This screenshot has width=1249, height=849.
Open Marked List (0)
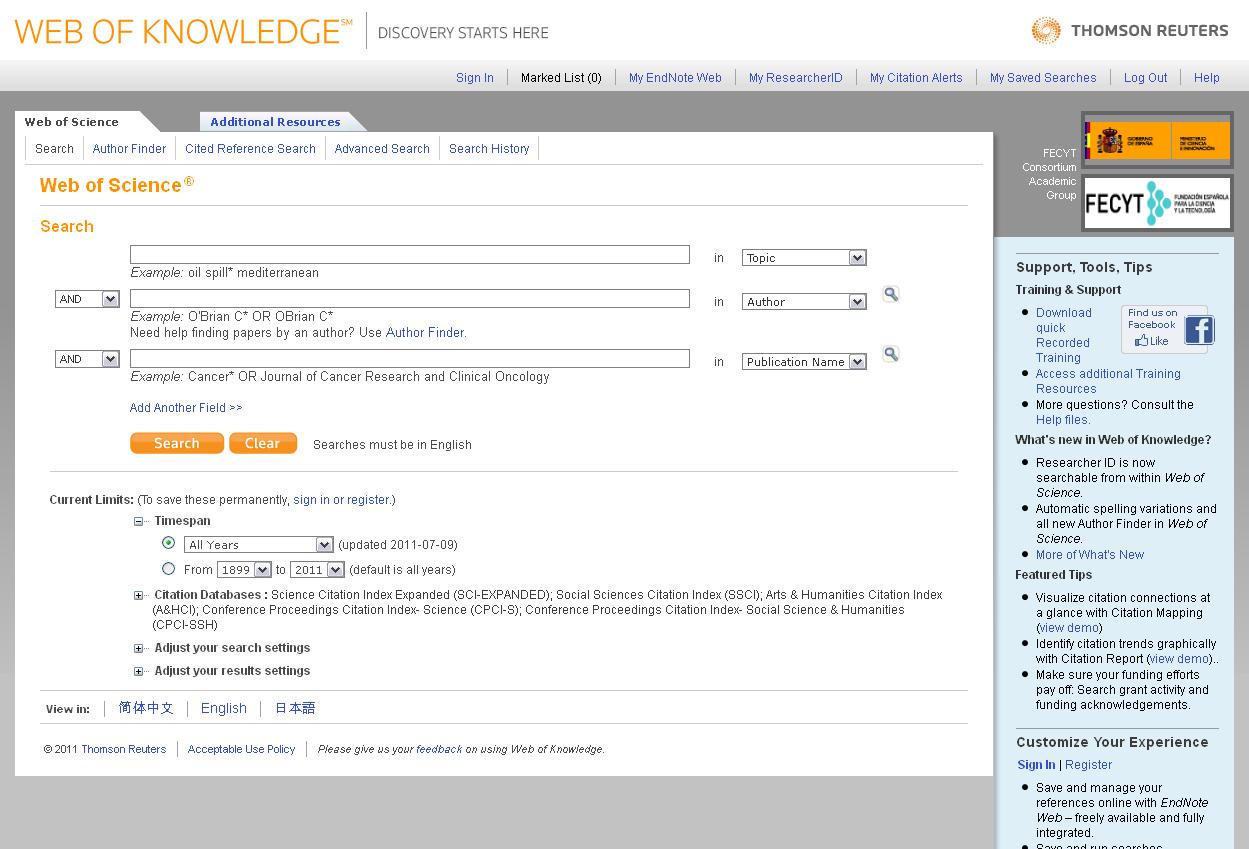561,78
